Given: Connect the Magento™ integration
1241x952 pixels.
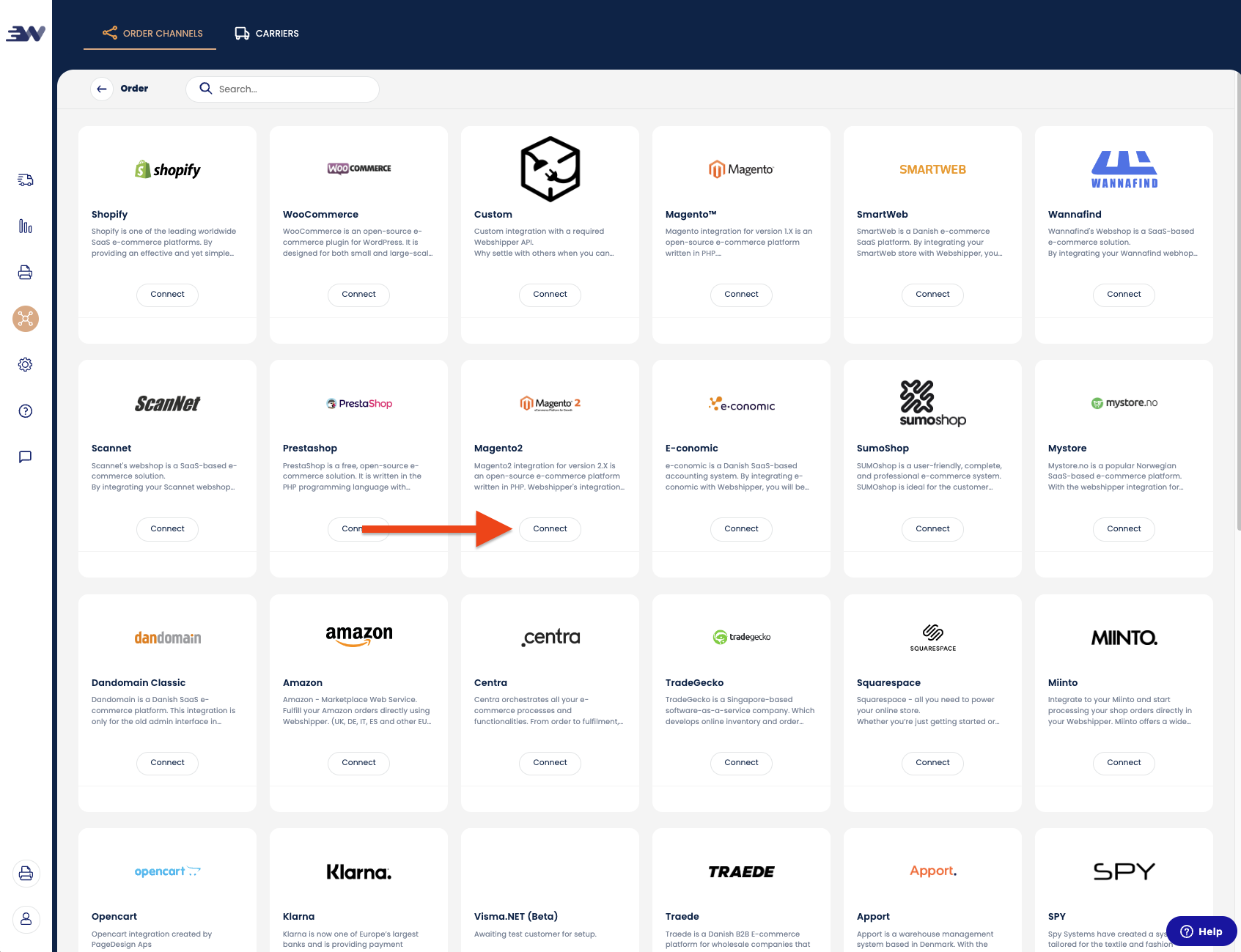Looking at the screenshot, I should click(x=741, y=295).
